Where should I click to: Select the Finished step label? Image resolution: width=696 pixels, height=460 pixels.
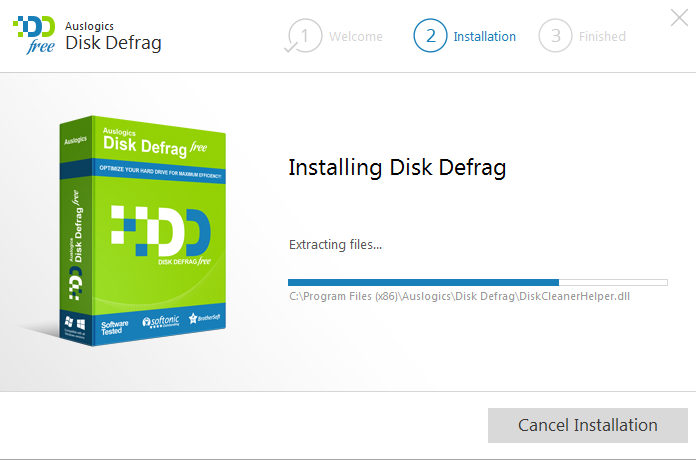(x=602, y=37)
